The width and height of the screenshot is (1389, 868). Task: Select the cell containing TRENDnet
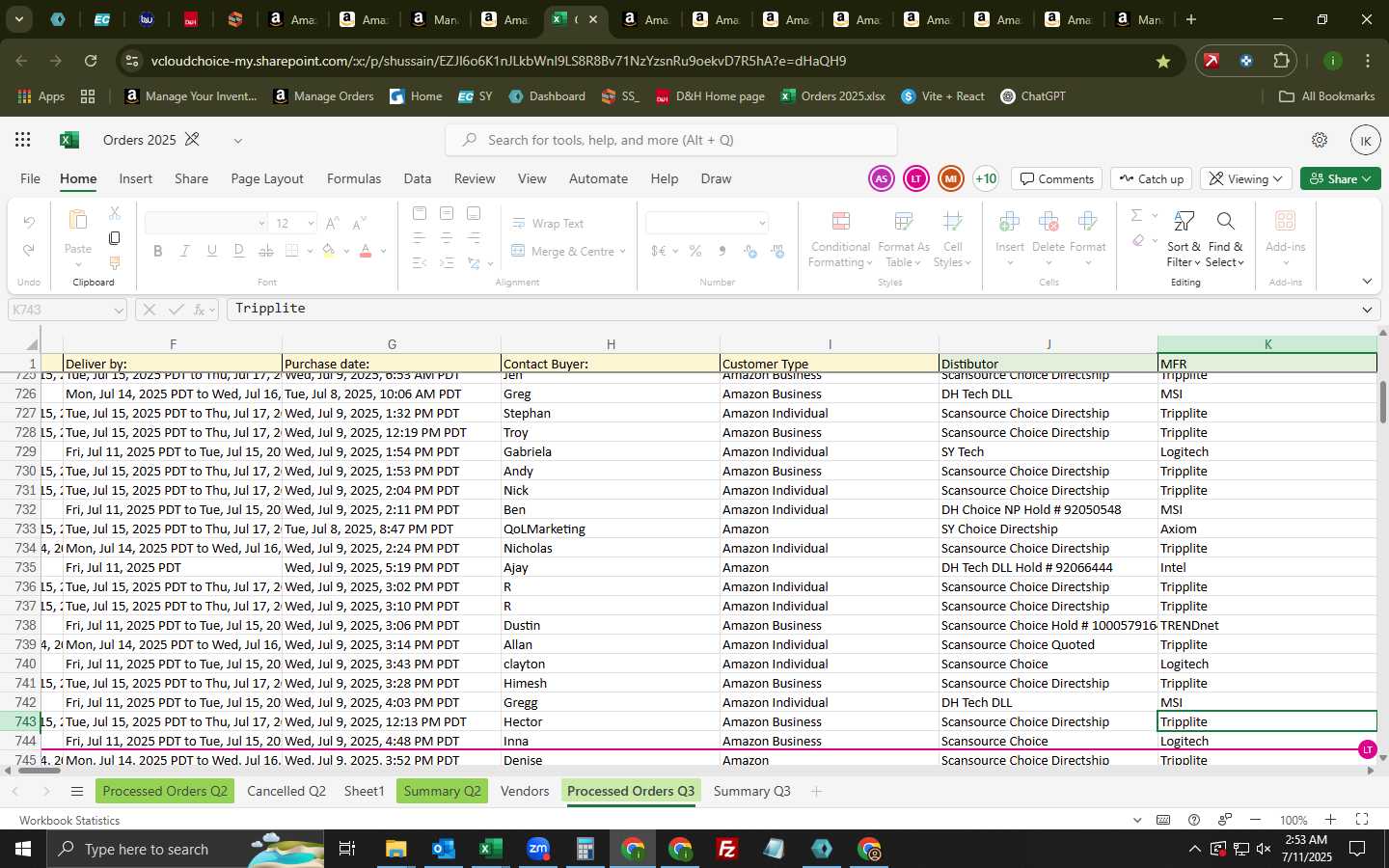(x=1267, y=625)
